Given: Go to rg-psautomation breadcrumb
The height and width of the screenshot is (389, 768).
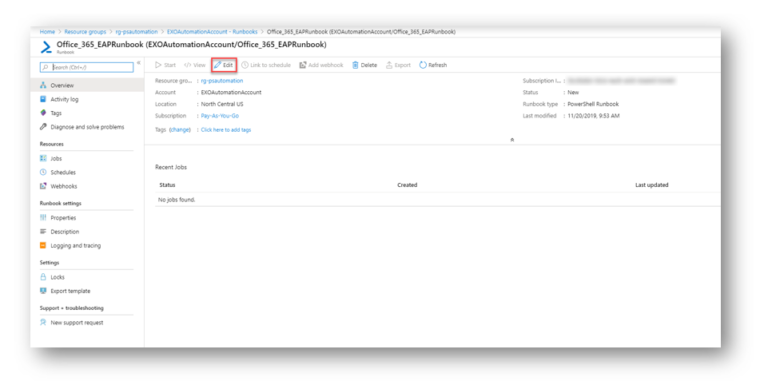Looking at the screenshot, I should [x=137, y=32].
